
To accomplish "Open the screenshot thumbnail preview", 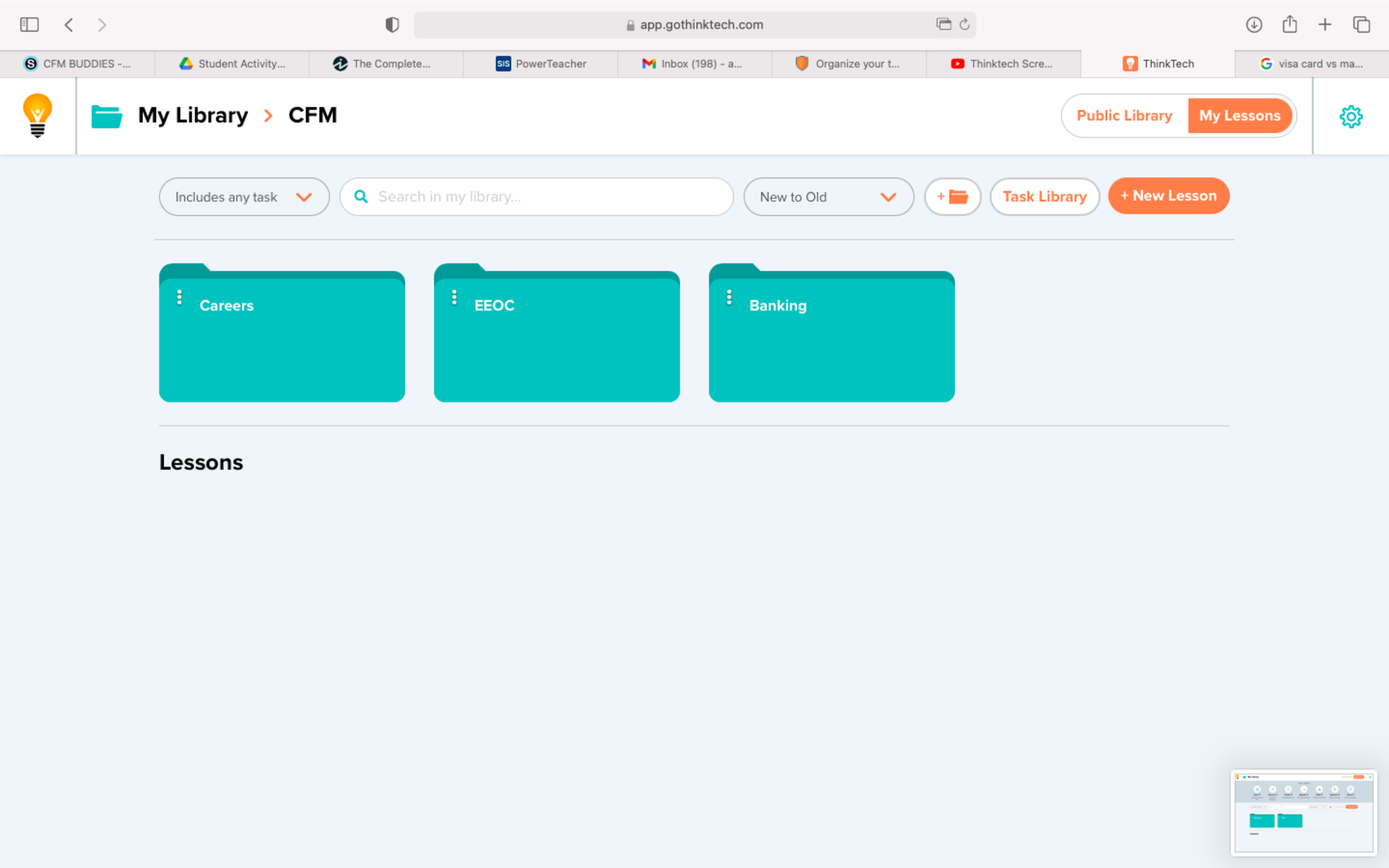I will (1303, 812).
